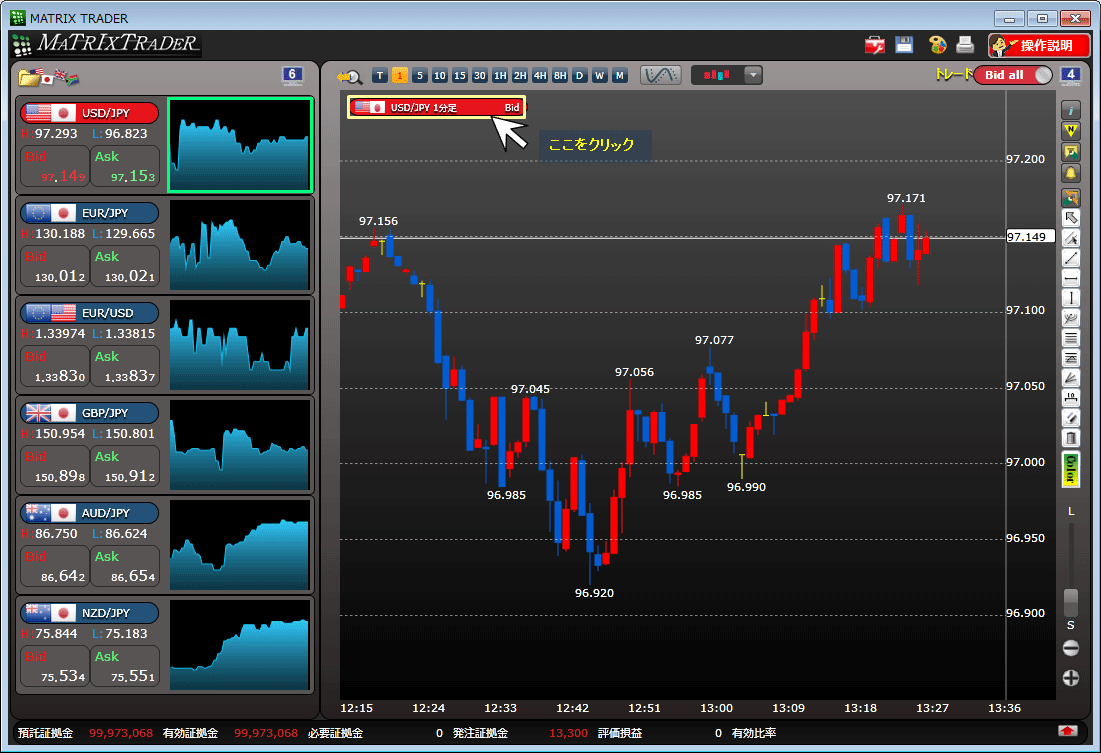The height and width of the screenshot is (753, 1101).
Task: Open the technical indicators wave icon
Action: pyautogui.click(x=660, y=75)
